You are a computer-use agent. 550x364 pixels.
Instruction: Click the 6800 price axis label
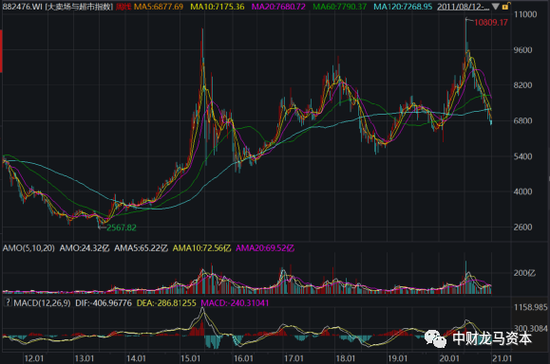coord(523,121)
